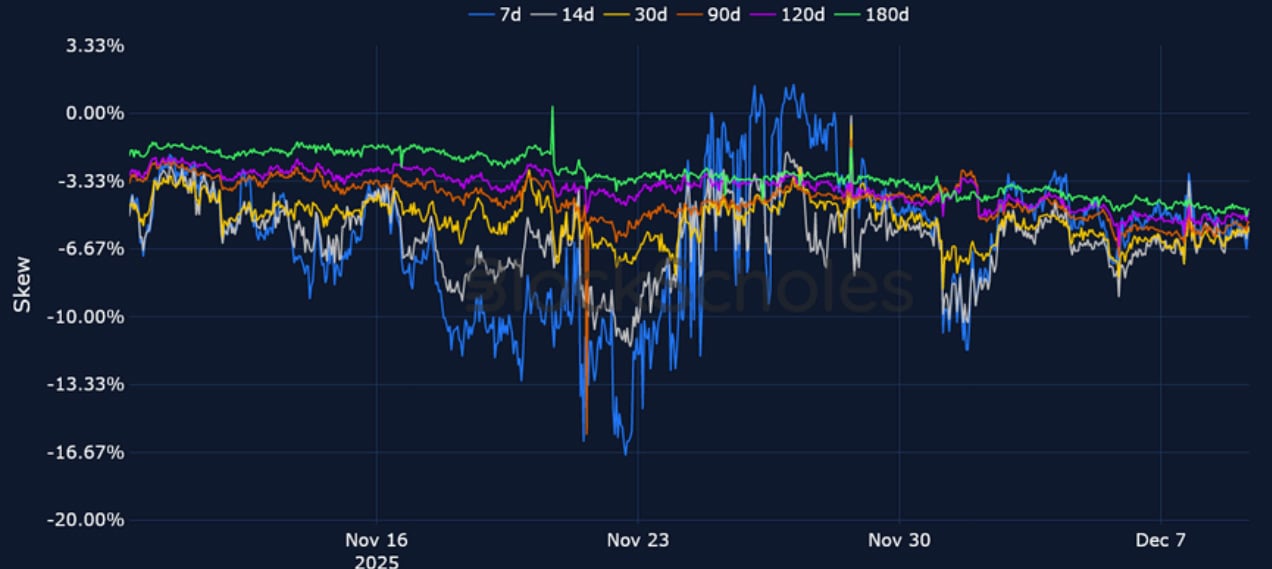This screenshot has width=1272, height=569.
Task: Select the -10.00% axis label
Action: pos(90,317)
